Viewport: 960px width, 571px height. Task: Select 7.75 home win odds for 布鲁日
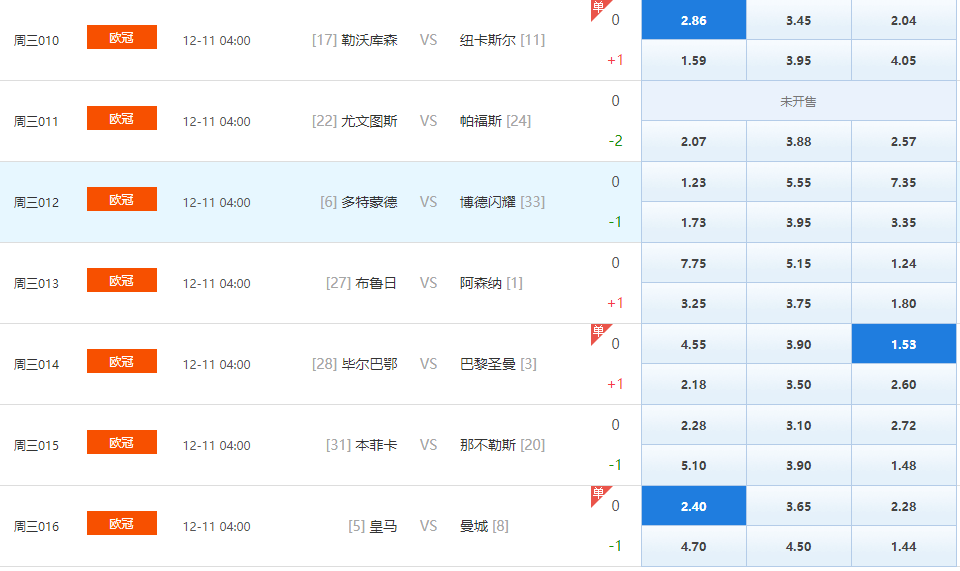click(x=694, y=263)
